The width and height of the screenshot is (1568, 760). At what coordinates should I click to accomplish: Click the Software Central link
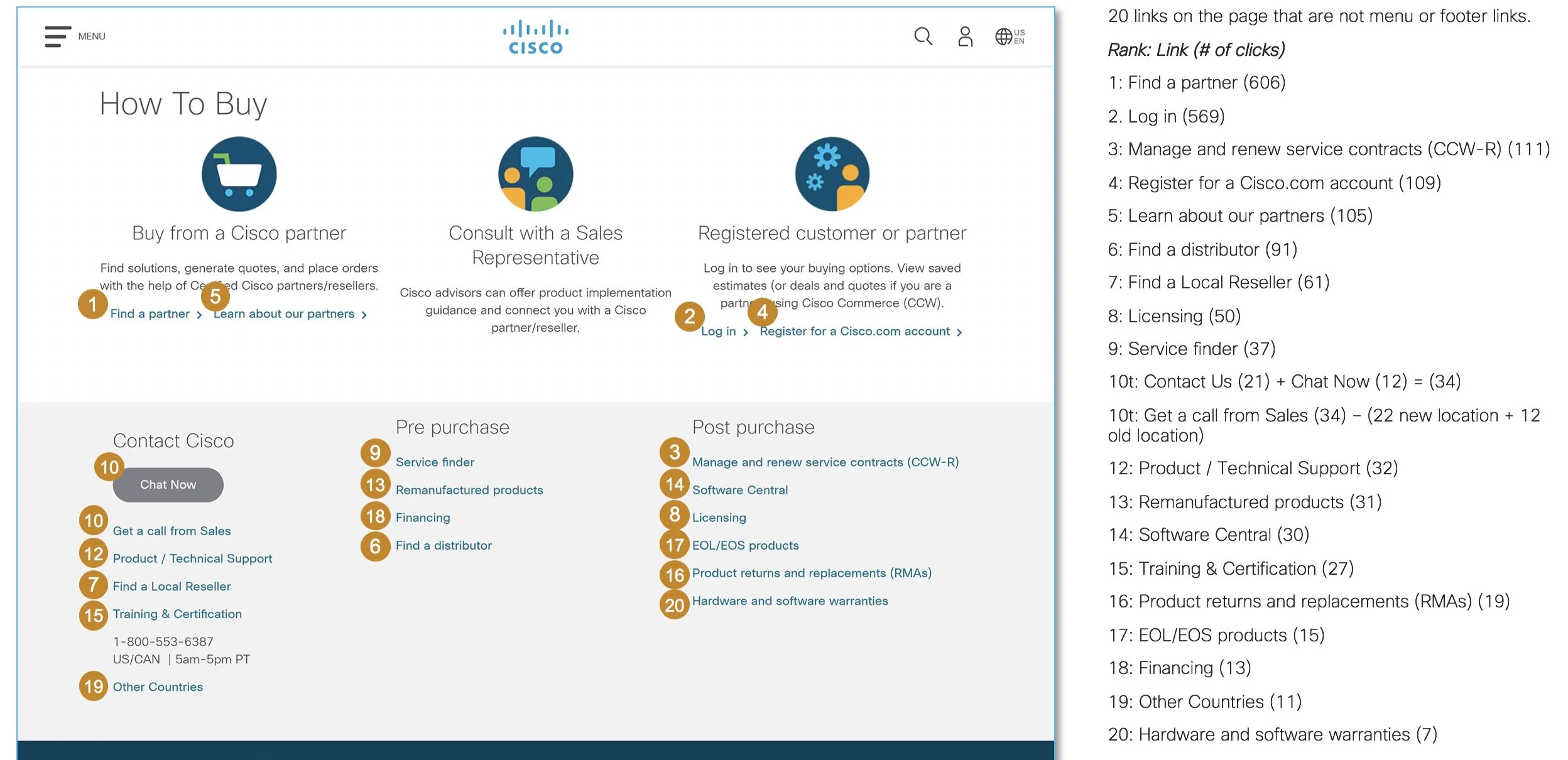[x=740, y=490]
